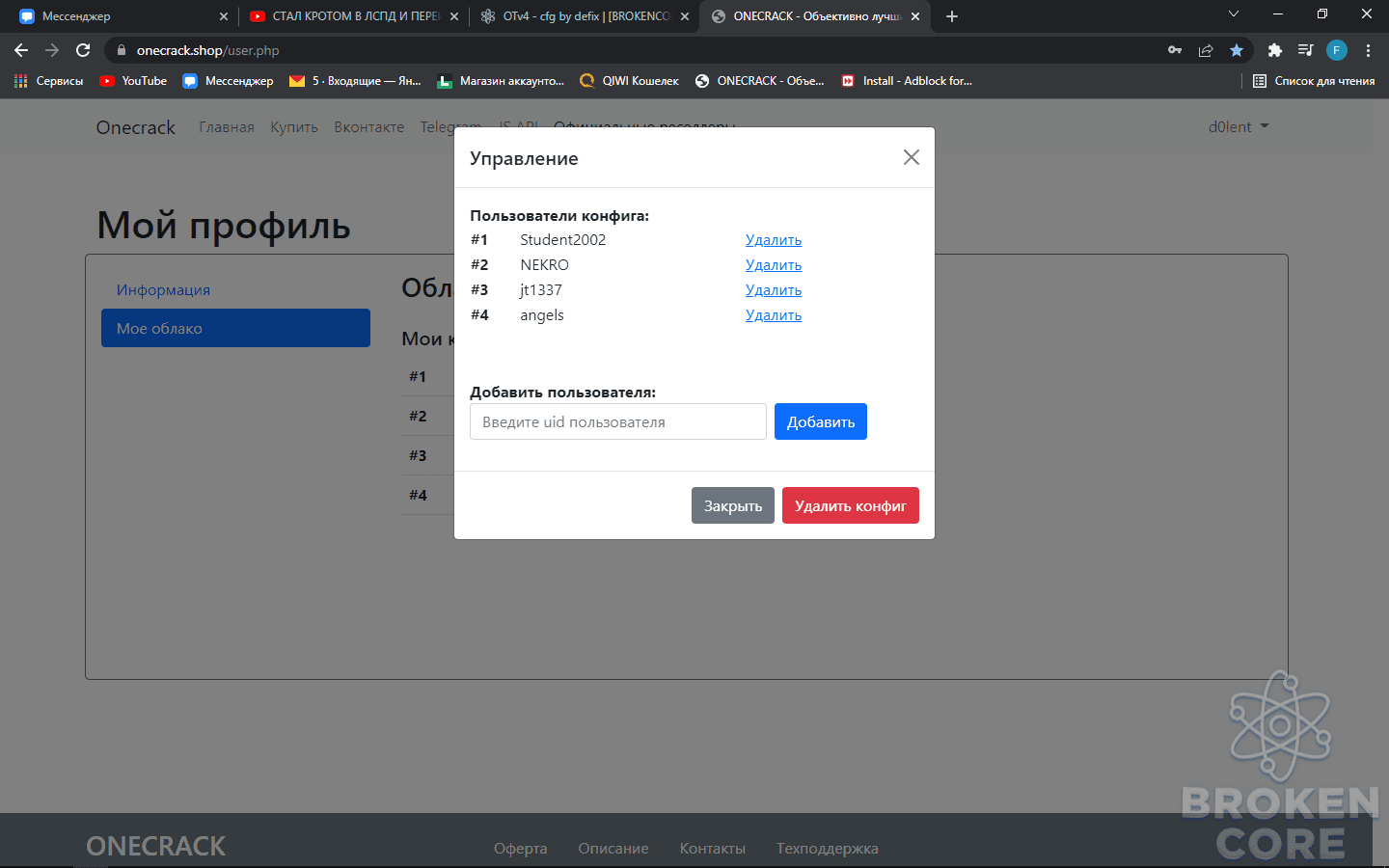The image size is (1389, 868).
Task: Click the Главная nav link
Action: click(227, 127)
